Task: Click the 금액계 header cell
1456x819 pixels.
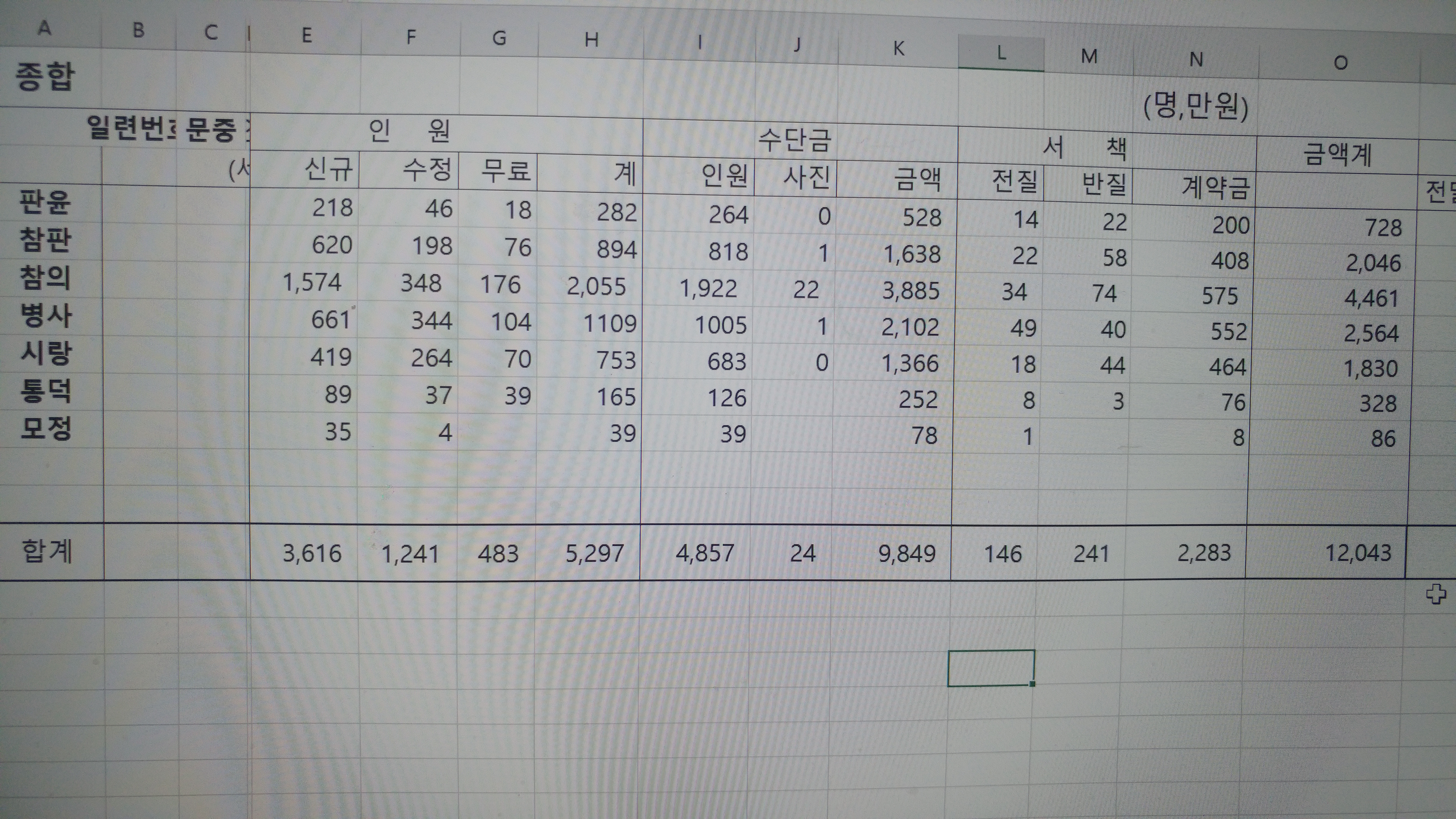Action: (x=1337, y=154)
